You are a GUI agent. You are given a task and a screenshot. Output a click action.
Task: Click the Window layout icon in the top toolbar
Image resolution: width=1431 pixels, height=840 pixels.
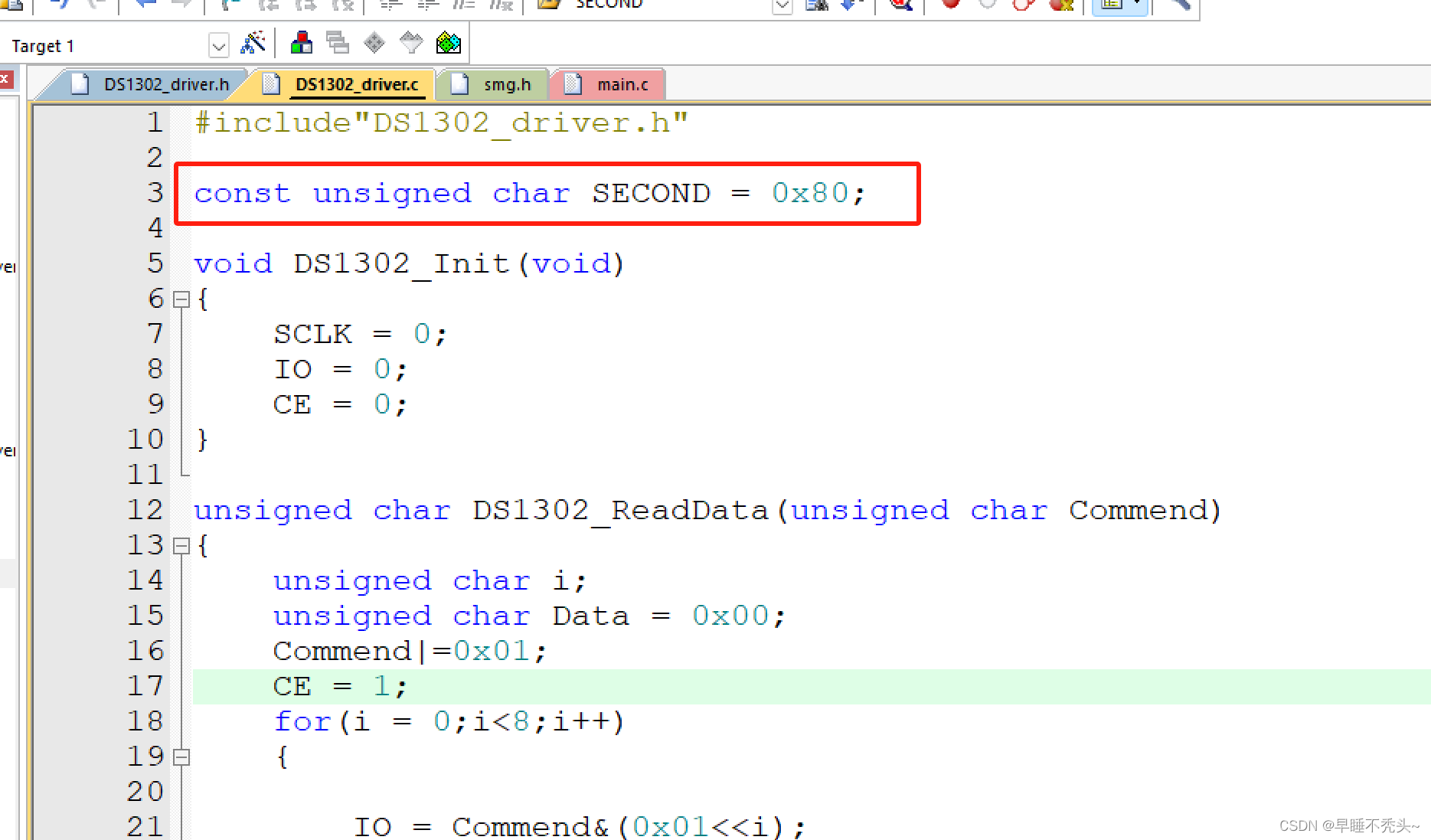[x=1112, y=4]
